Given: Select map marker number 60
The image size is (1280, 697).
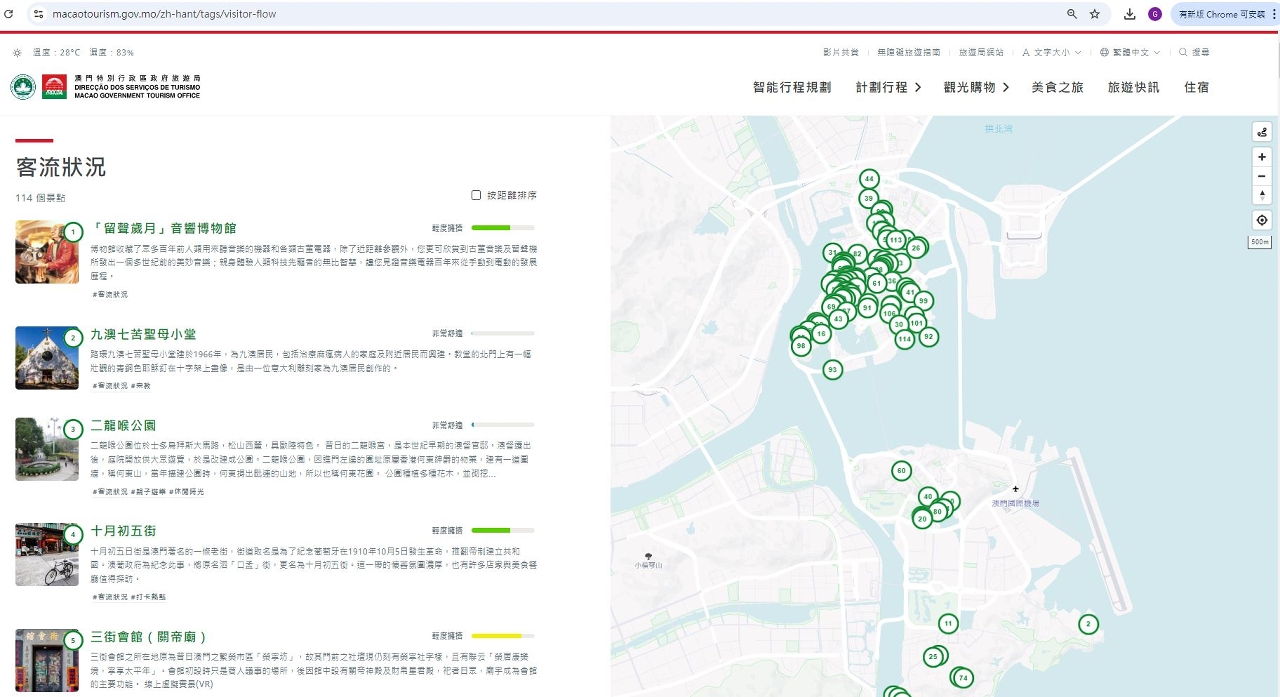Looking at the screenshot, I should (x=901, y=470).
